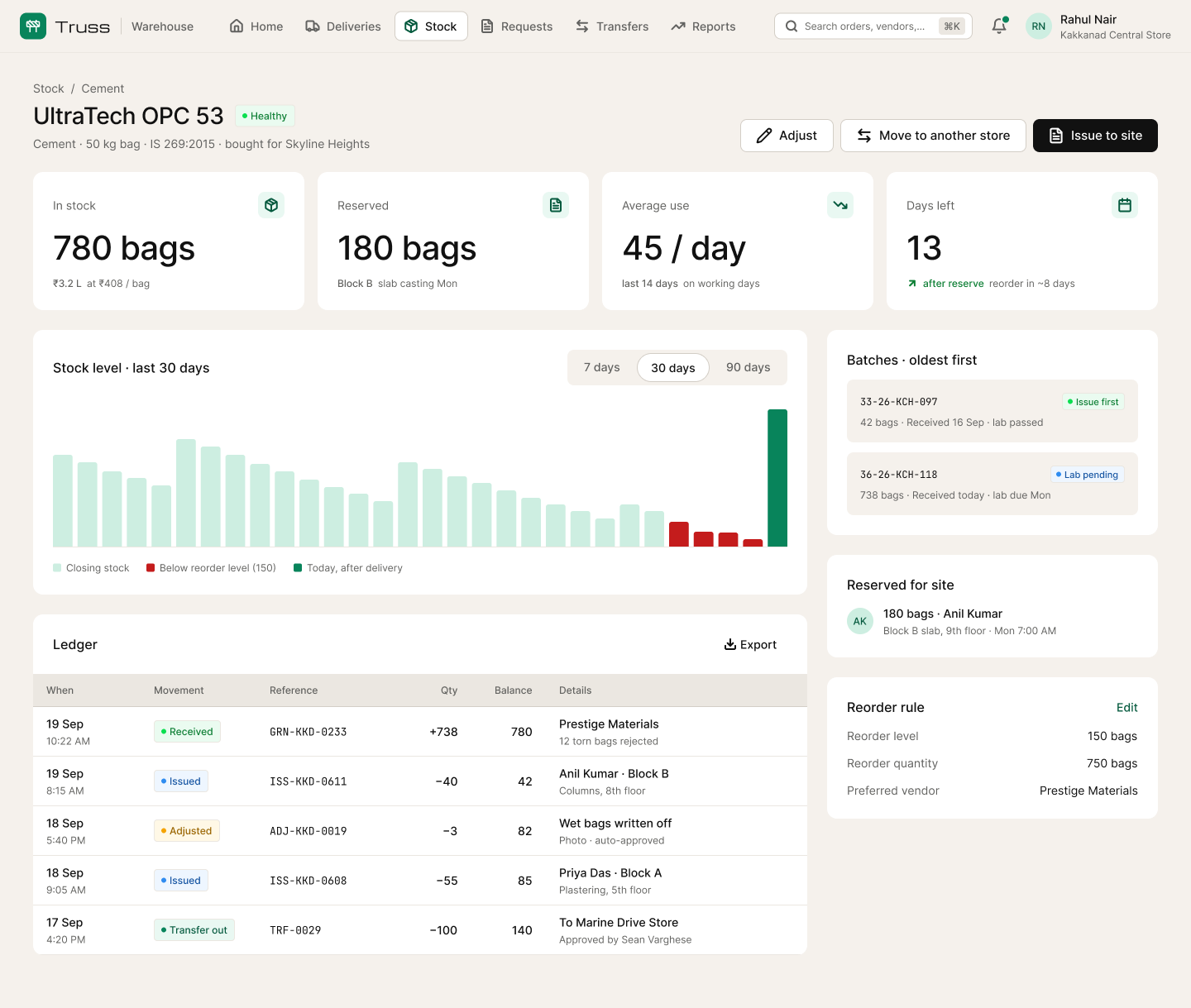
Task: Click the Healthy status badge
Action: coord(265,116)
